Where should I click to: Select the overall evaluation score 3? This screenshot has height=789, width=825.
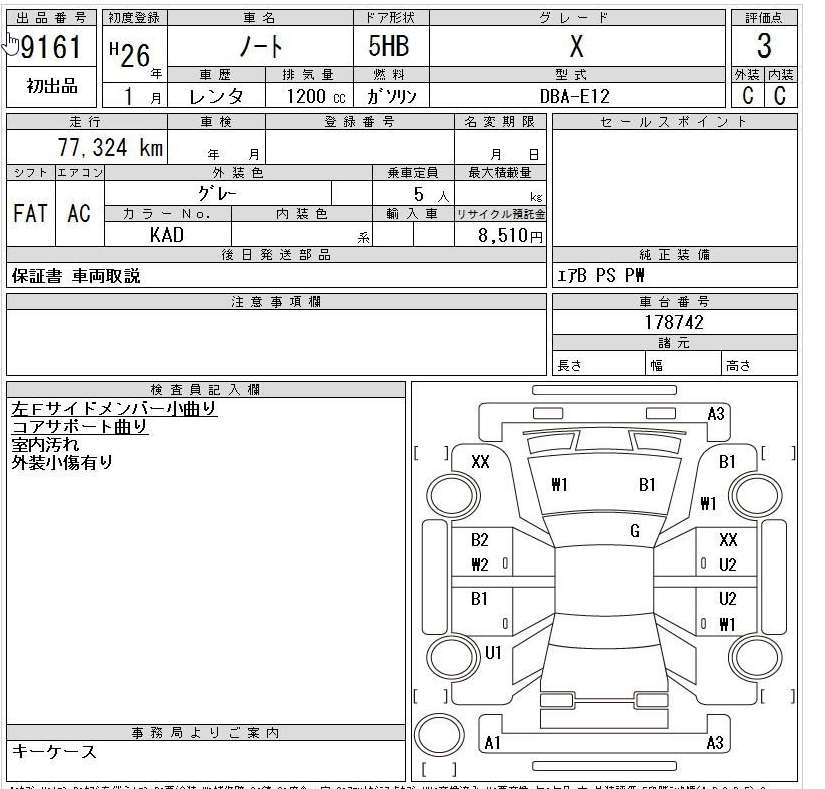764,46
